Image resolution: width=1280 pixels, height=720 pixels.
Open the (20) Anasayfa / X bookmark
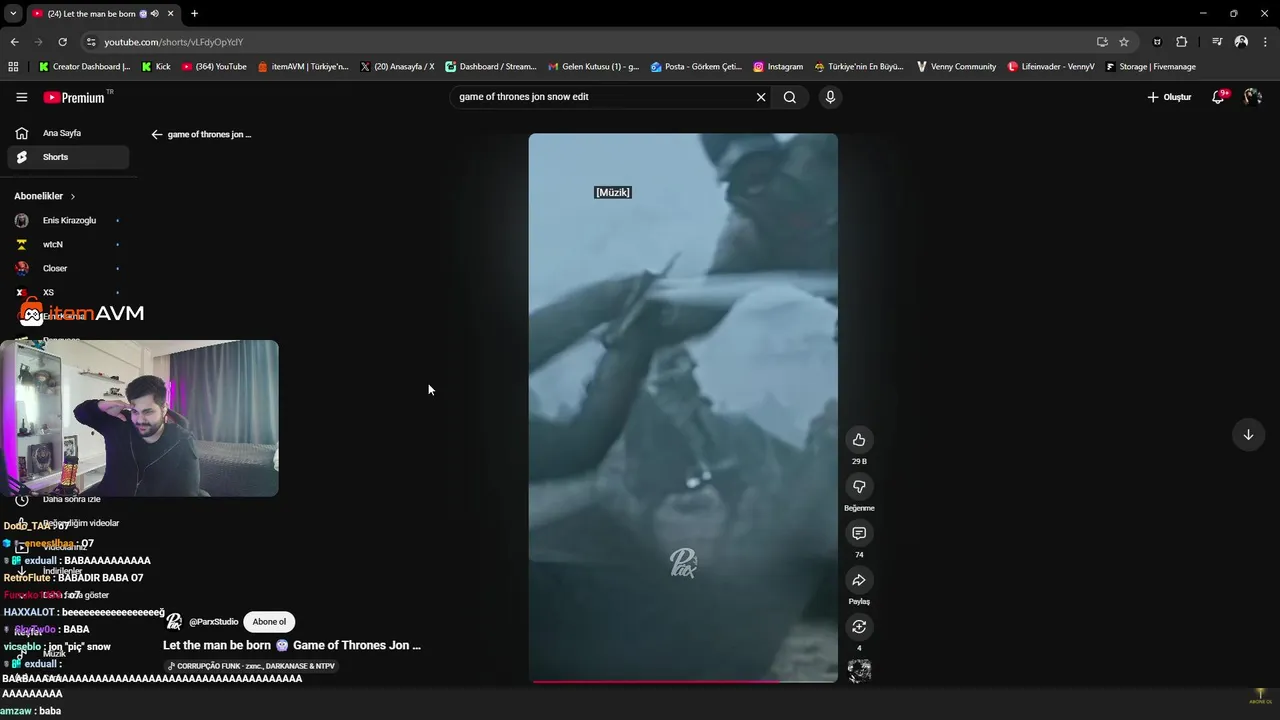click(397, 67)
